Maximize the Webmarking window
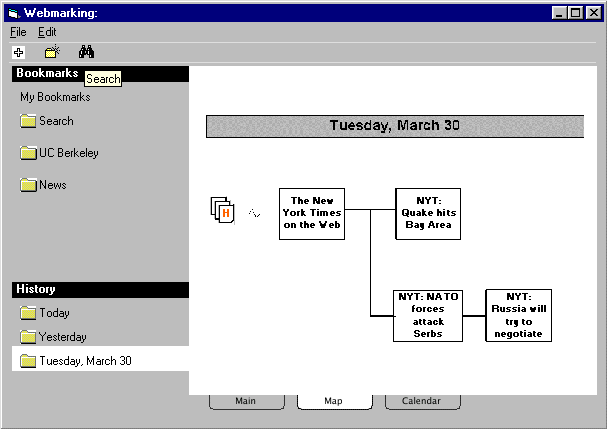The width and height of the screenshot is (607, 429). coord(575,13)
